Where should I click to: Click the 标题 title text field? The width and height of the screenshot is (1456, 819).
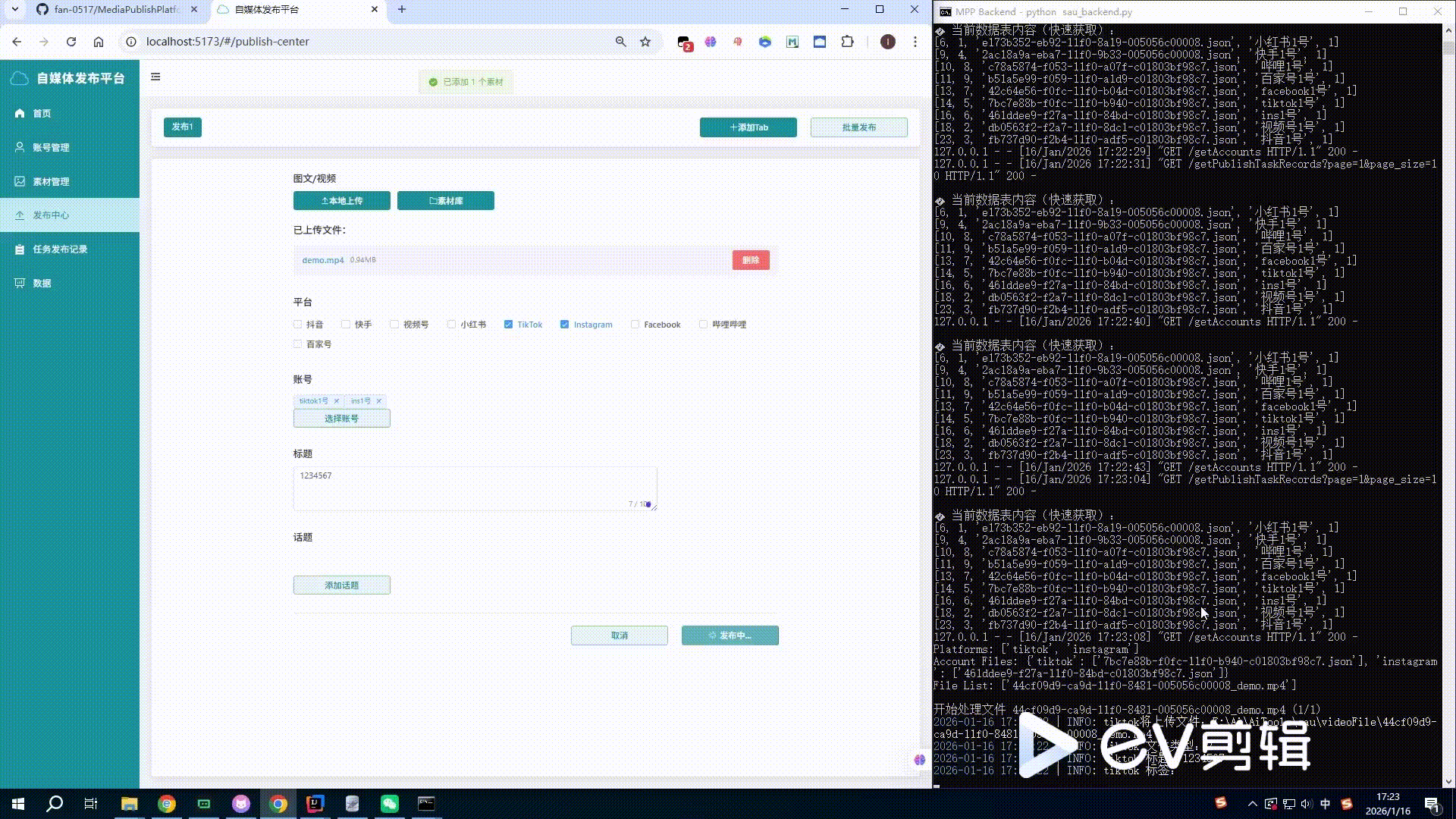[475, 488]
